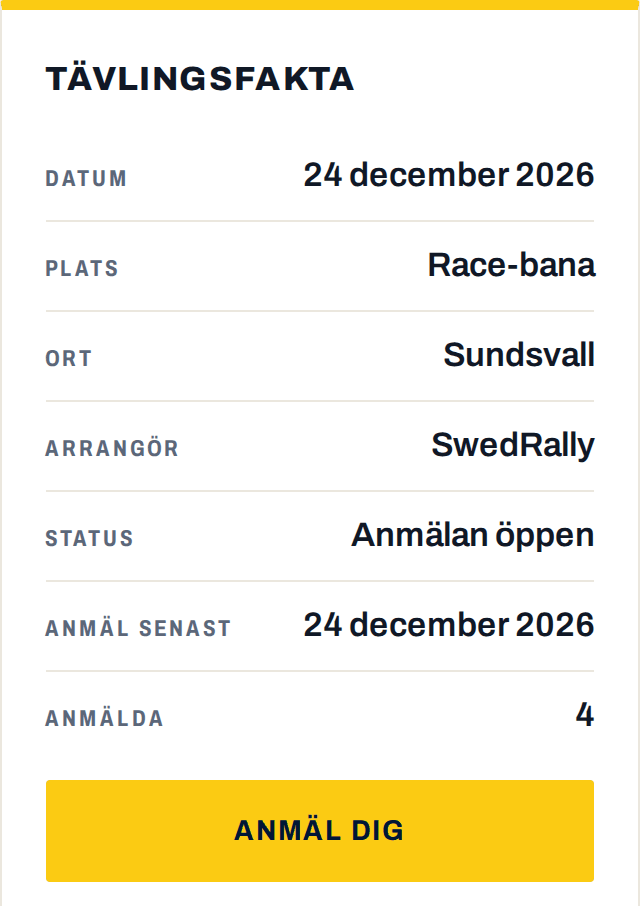Select the Race-bana place value

pos(511,265)
